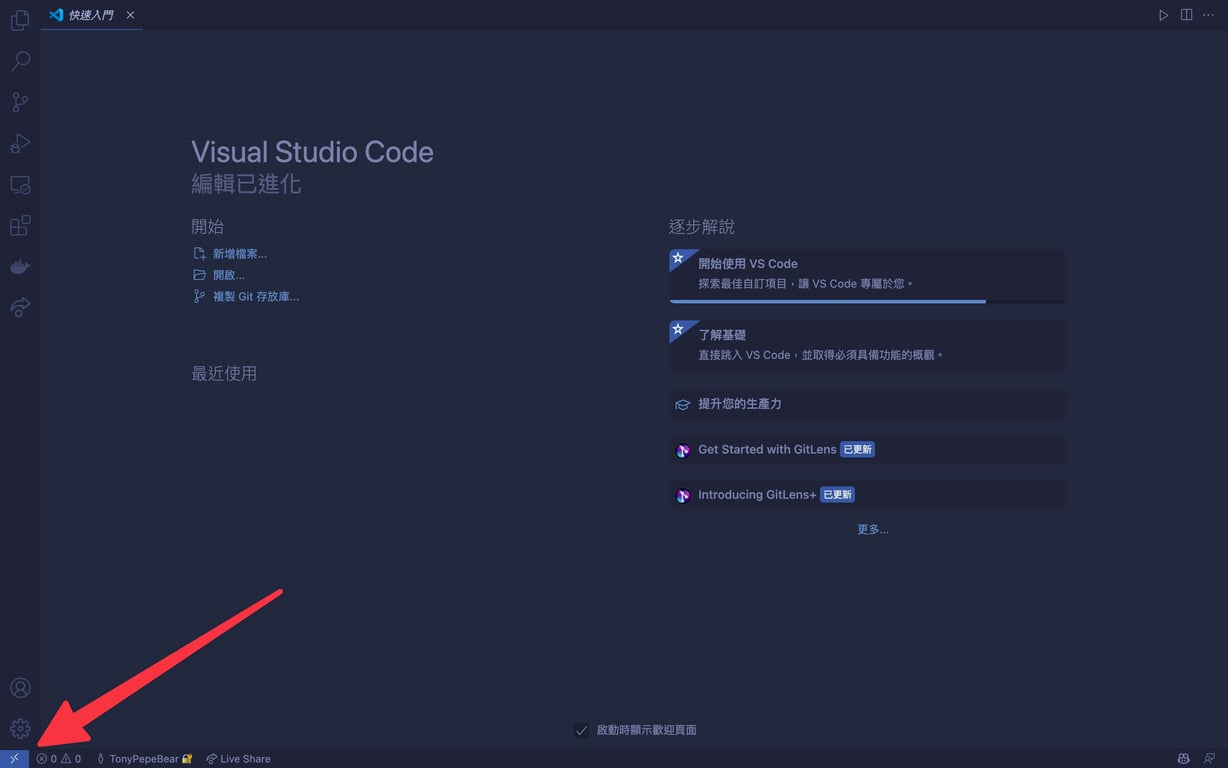Image resolution: width=1228 pixels, height=768 pixels.
Task: Open Get Started with GitLens walkthrough
Action: 766,449
